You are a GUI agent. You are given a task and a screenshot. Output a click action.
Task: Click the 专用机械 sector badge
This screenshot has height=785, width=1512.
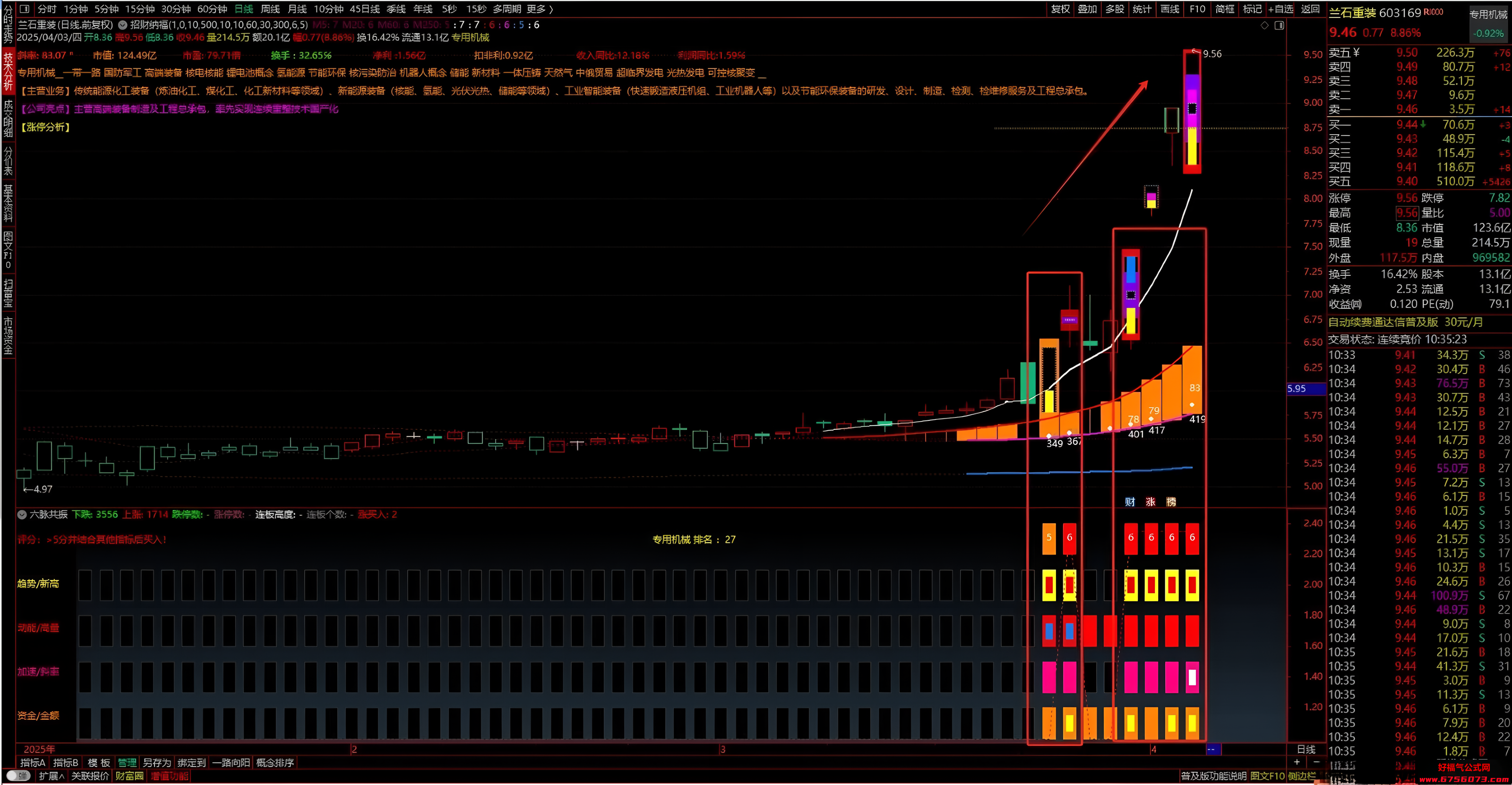pos(1488,14)
